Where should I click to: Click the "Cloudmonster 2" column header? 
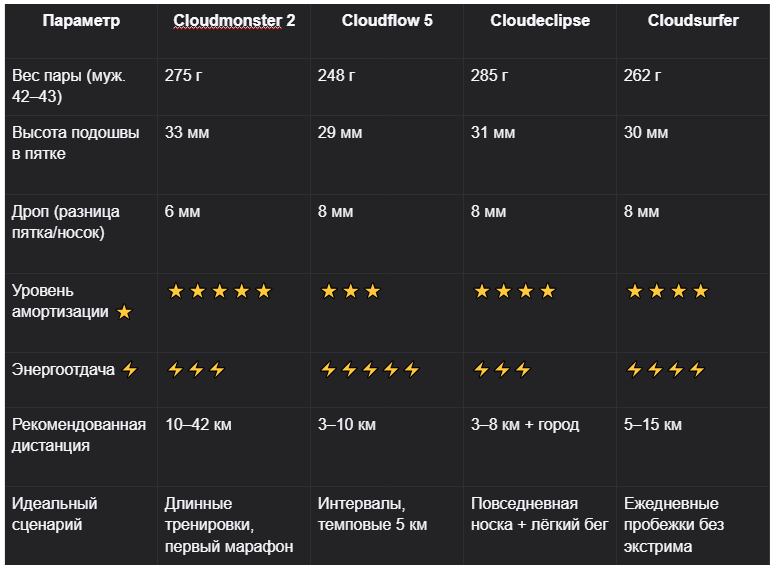(x=234, y=20)
